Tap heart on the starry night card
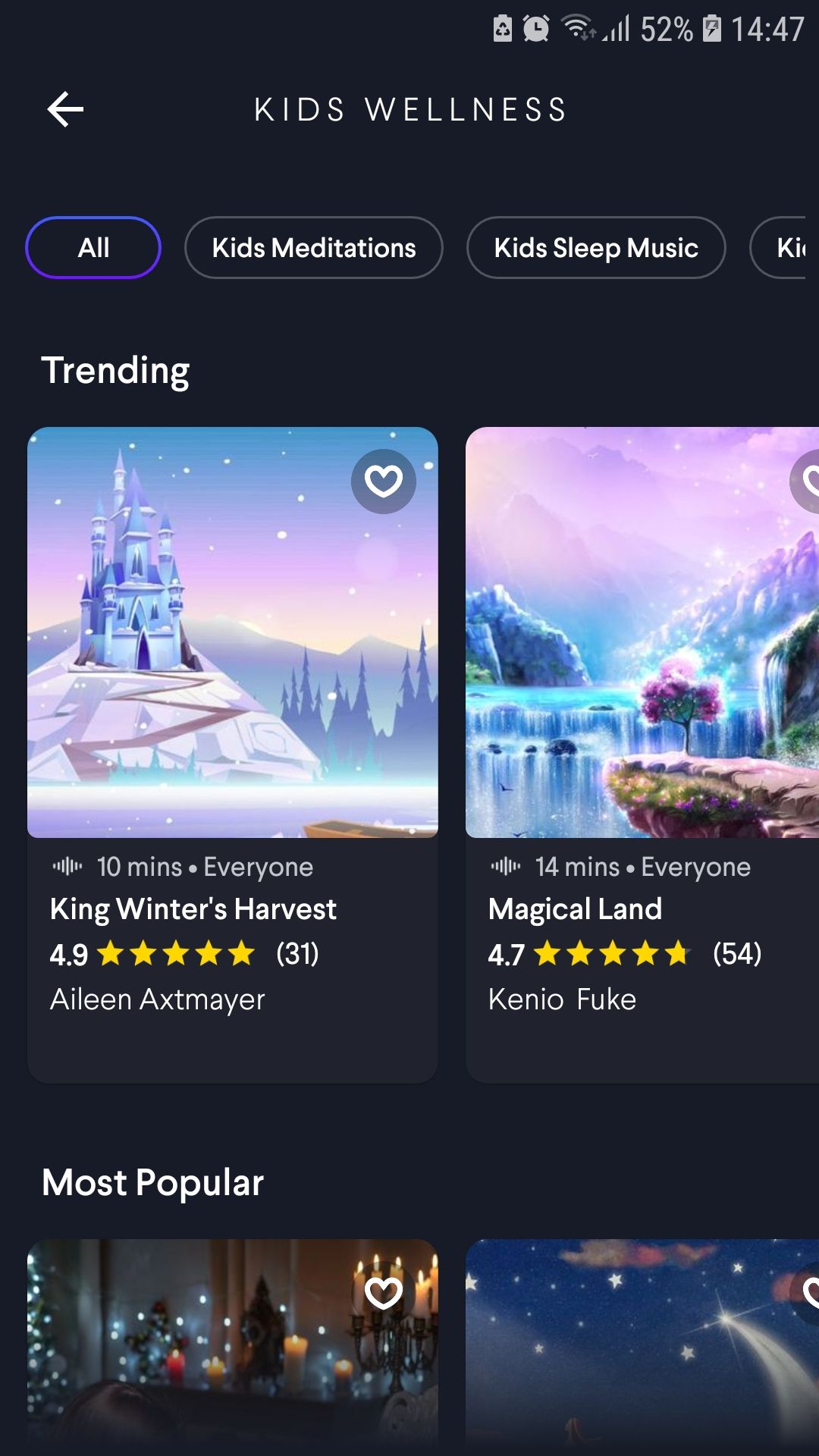Viewport: 819px width, 1456px height. point(805,1293)
